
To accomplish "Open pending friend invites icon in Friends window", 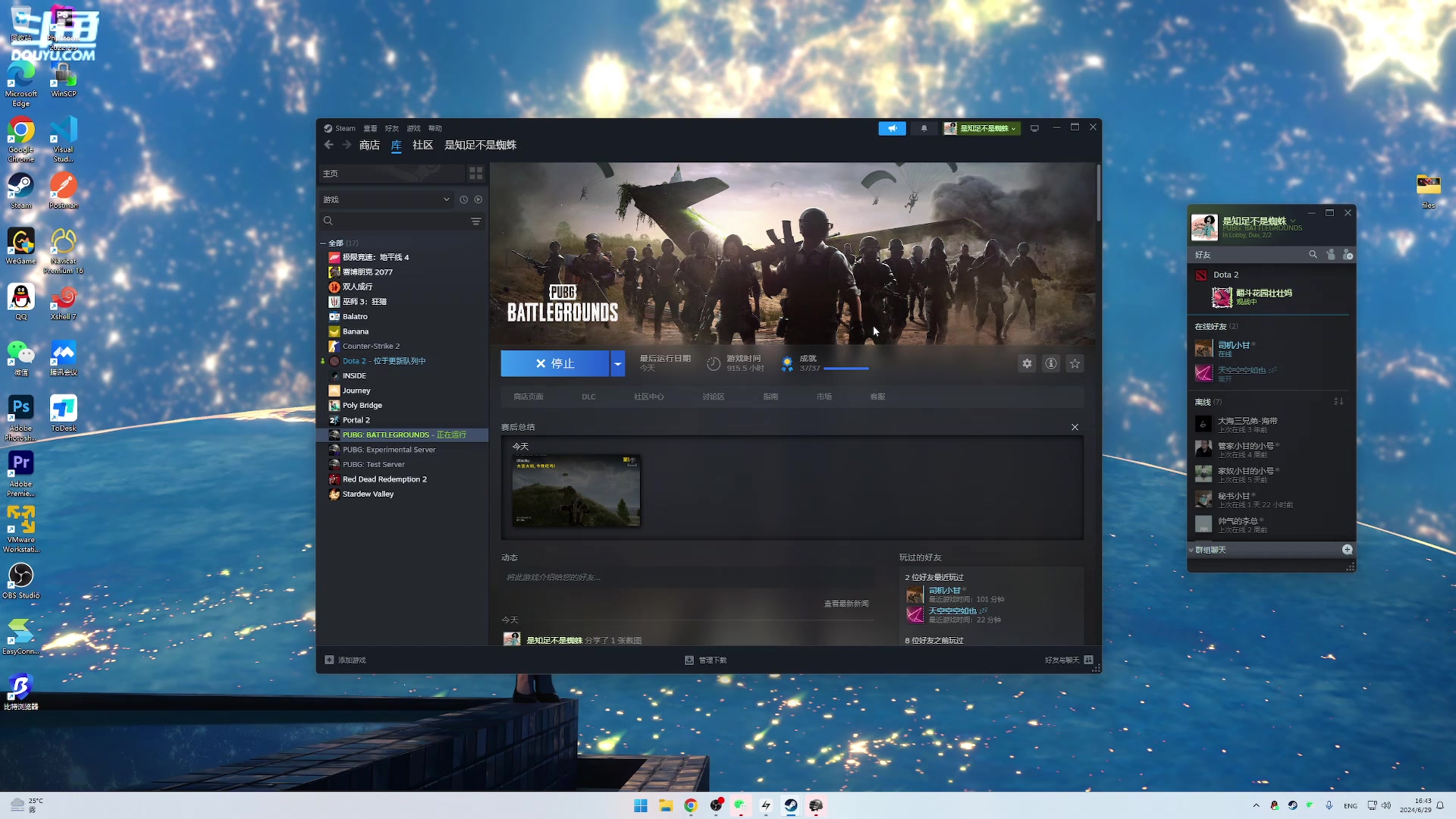I will 1331,255.
